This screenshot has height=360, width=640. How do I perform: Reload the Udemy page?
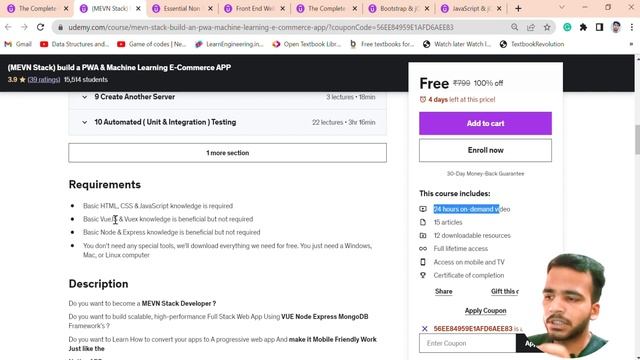pos(40,27)
